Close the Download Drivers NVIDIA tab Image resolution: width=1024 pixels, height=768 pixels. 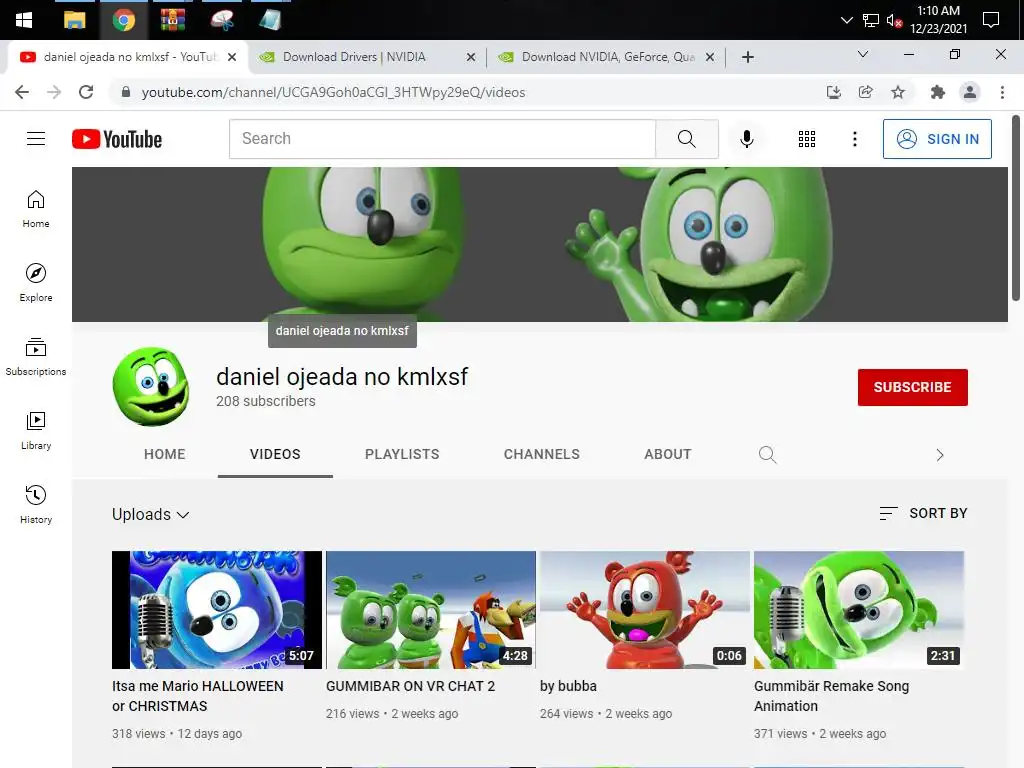tap(471, 57)
